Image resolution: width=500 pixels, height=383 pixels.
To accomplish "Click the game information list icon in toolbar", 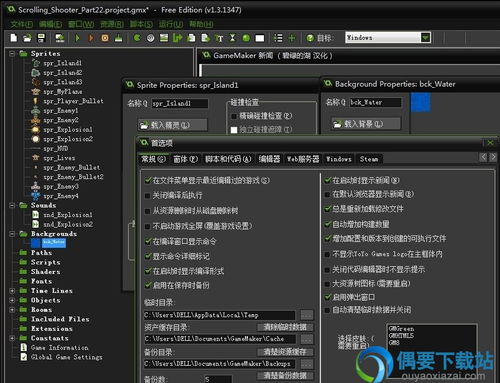I will [278, 38].
